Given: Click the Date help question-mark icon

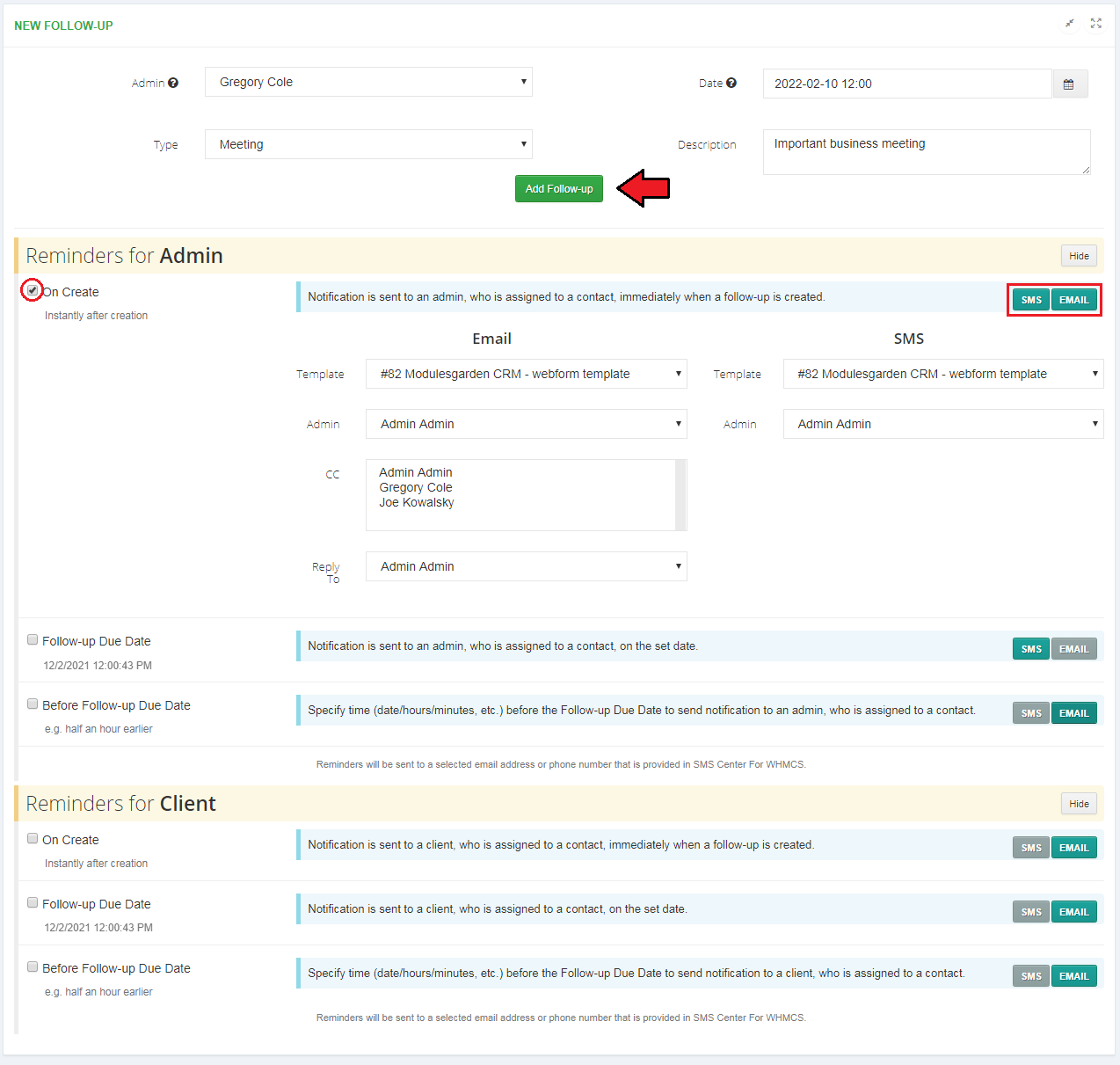Looking at the screenshot, I should coord(731,83).
